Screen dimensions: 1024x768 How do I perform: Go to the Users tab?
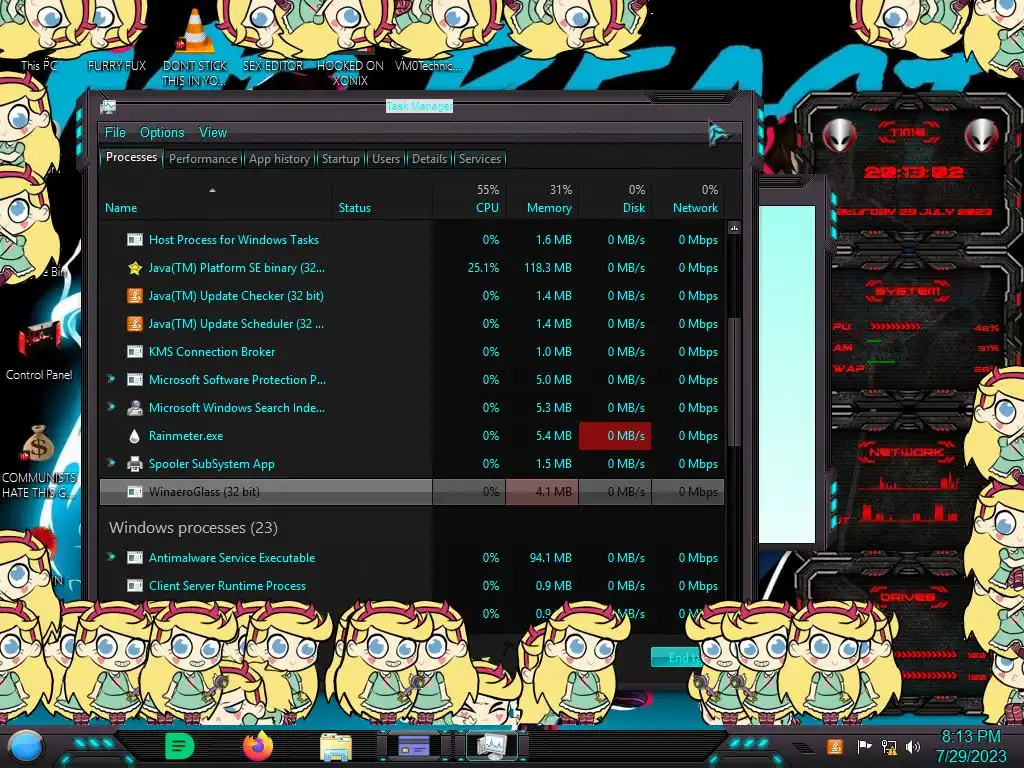(x=385, y=159)
